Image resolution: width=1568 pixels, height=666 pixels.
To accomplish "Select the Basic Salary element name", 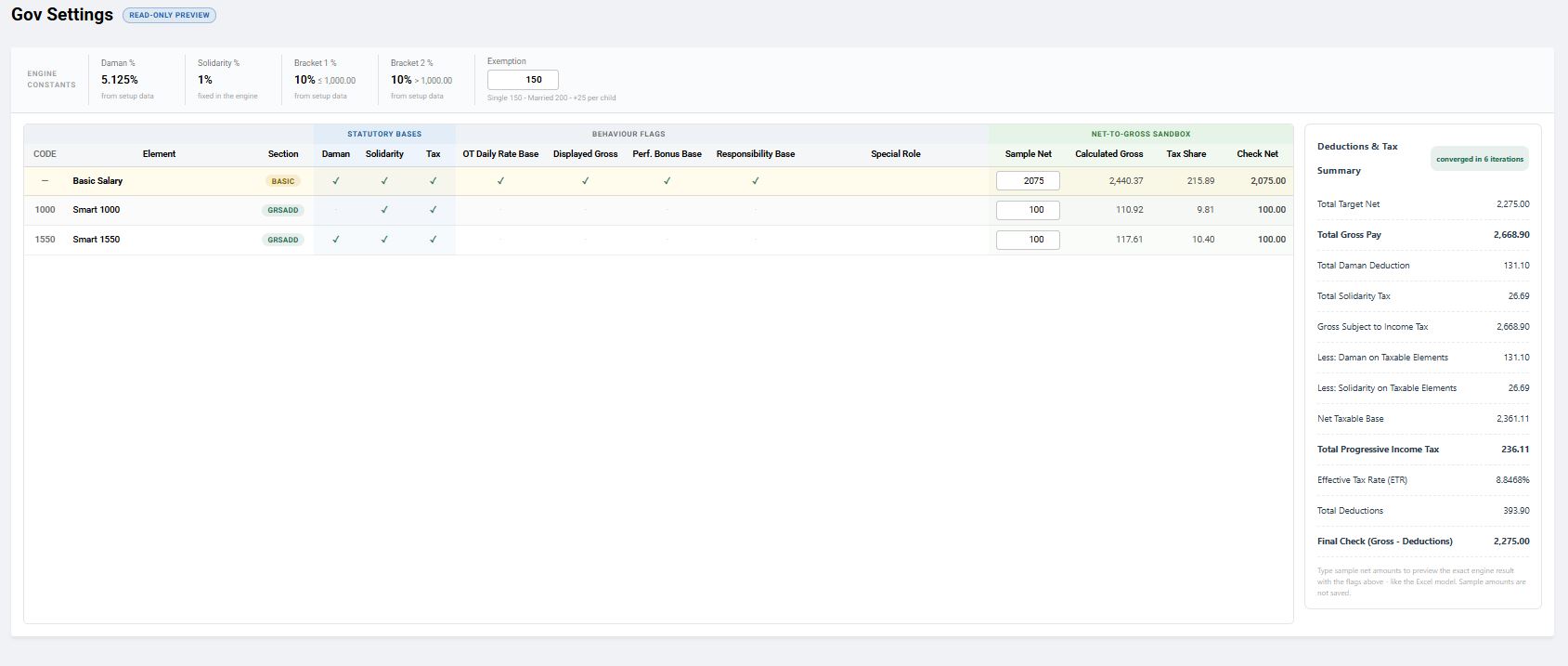I will pyautogui.click(x=97, y=181).
